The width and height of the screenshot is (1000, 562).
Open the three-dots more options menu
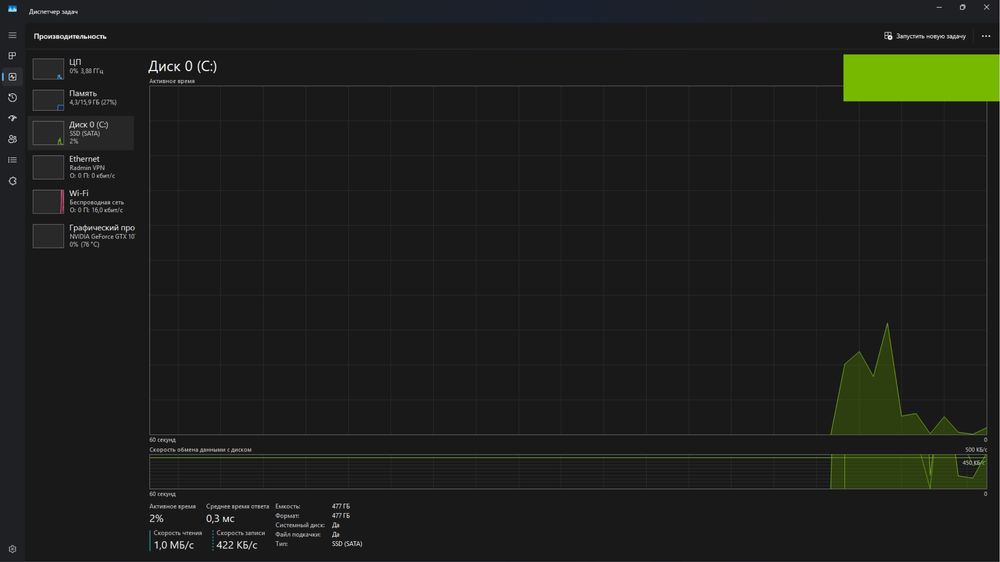point(986,36)
